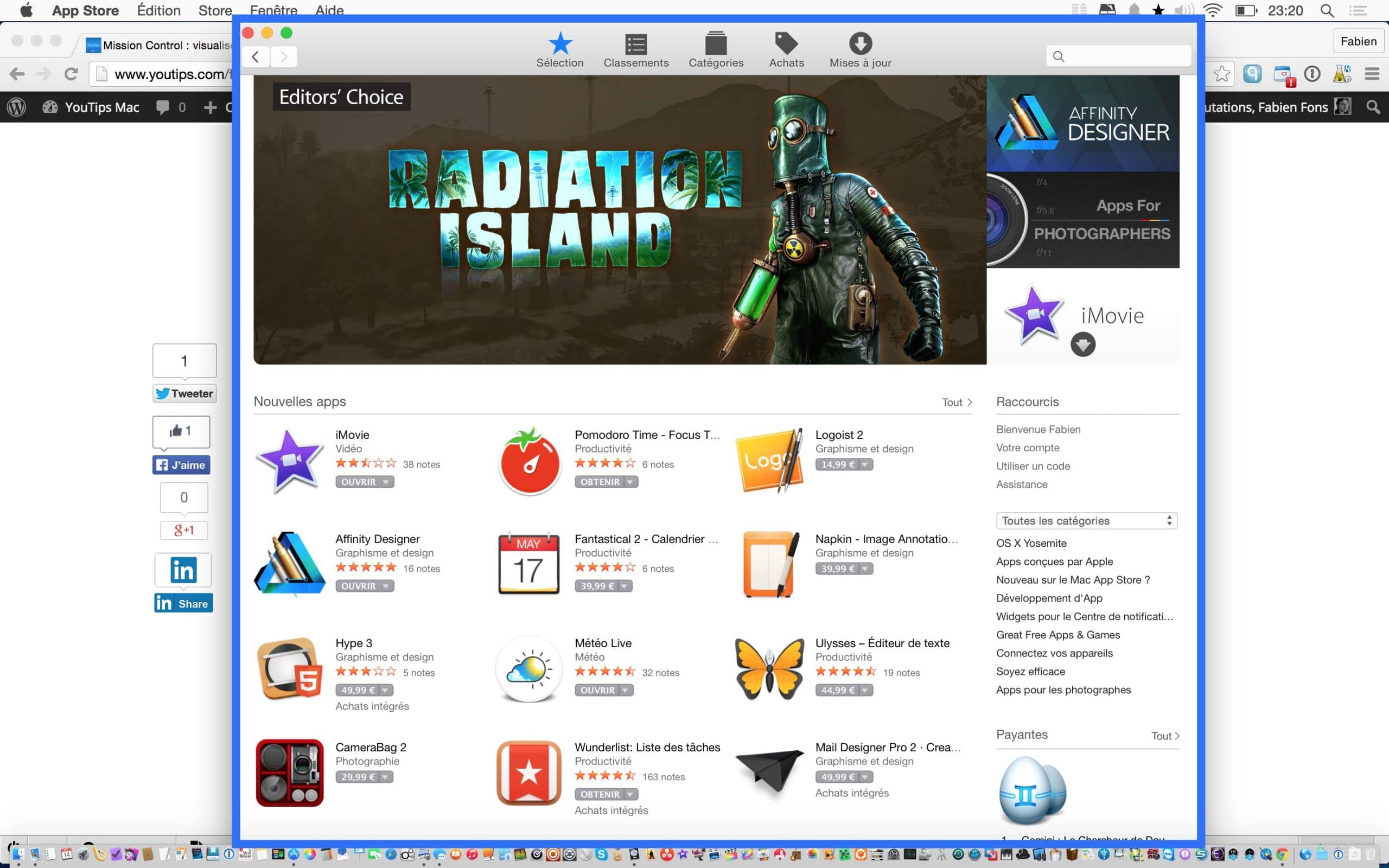Click the Logoist 2 app icon
The image size is (1389, 868).
pyautogui.click(x=769, y=461)
